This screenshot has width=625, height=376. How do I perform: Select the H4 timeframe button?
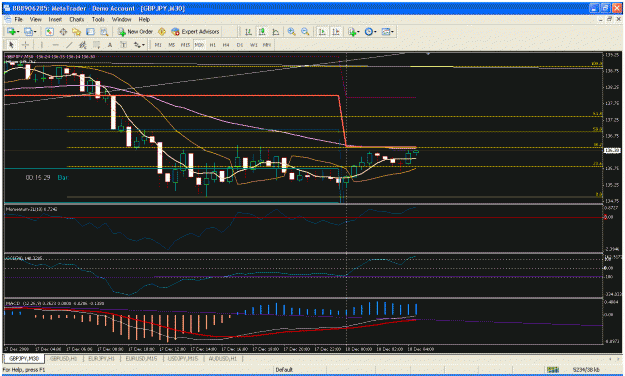pos(226,45)
